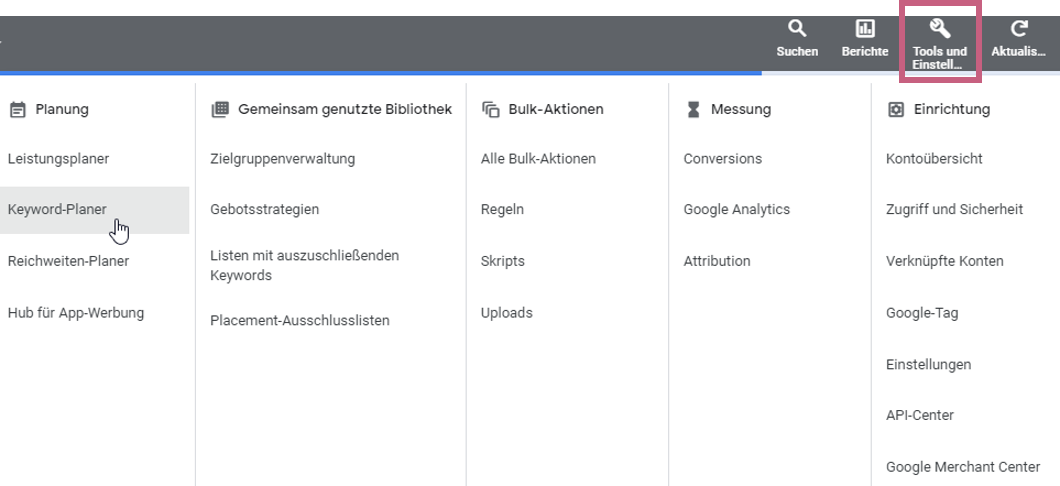This screenshot has width=1060, height=486.
Task: Click the Bulk-Aktionen copy icon
Action: point(490,110)
